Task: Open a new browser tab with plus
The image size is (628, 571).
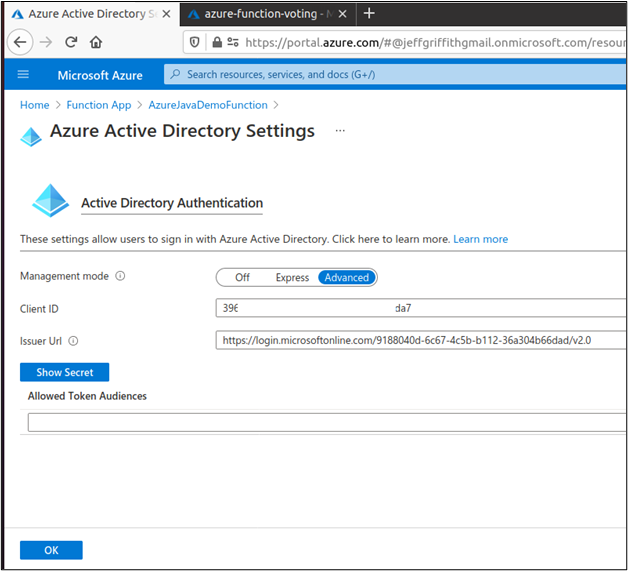Action: click(369, 14)
